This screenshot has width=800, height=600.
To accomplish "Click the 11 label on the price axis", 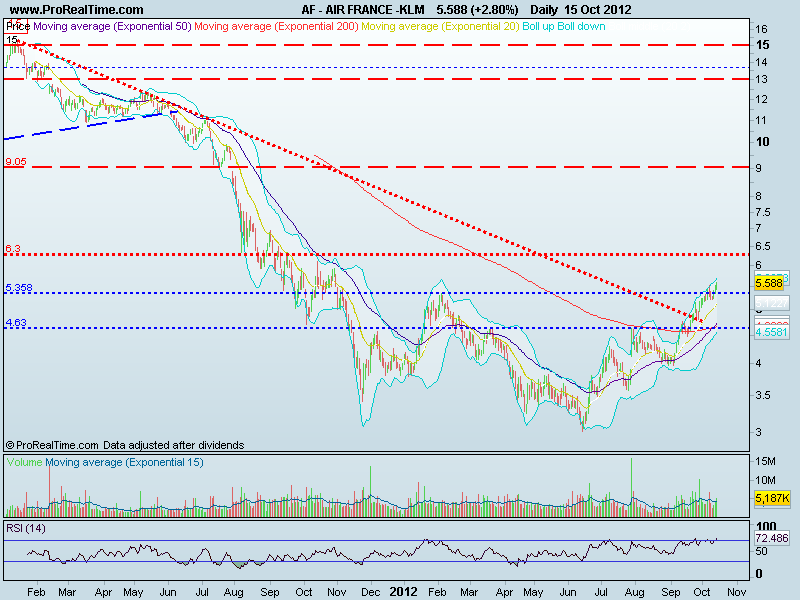I will click(x=761, y=120).
